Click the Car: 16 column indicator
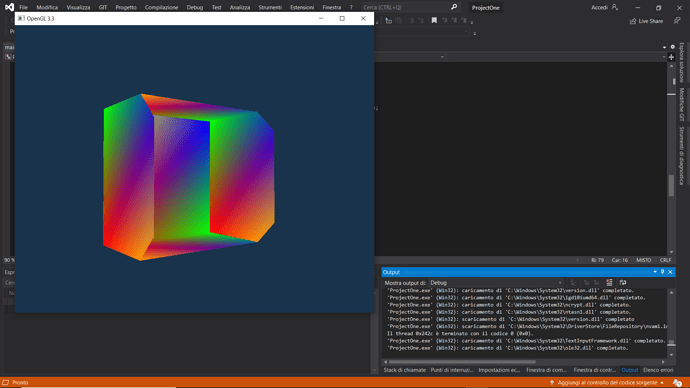 [620, 260]
